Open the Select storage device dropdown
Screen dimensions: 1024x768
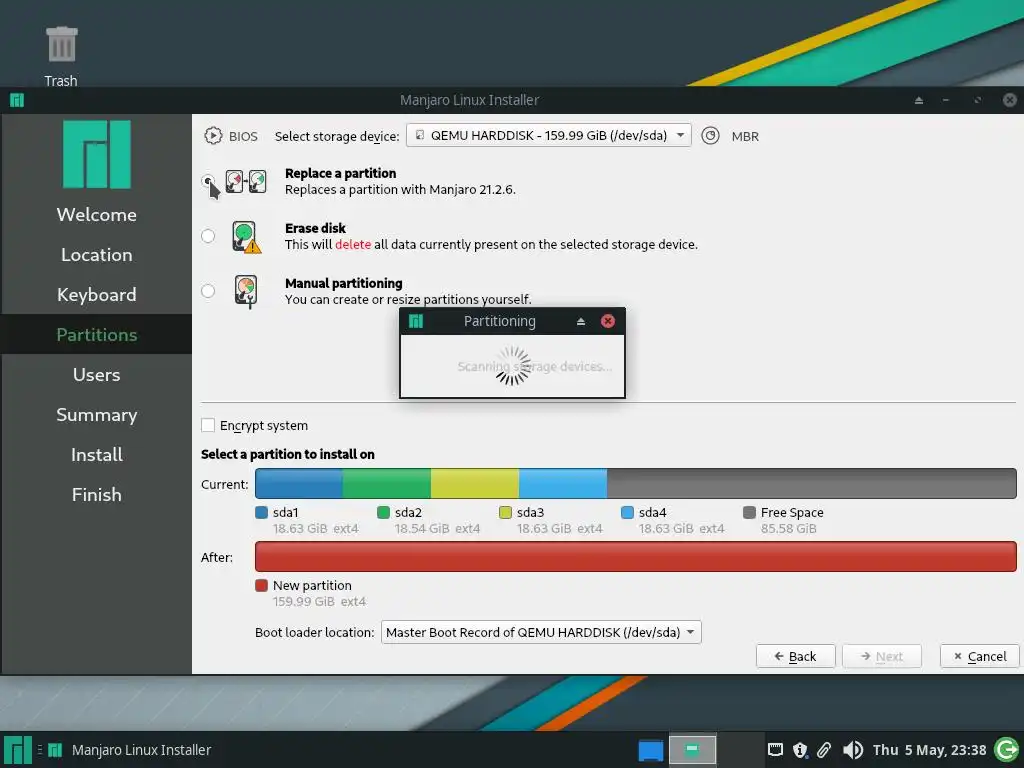click(549, 135)
